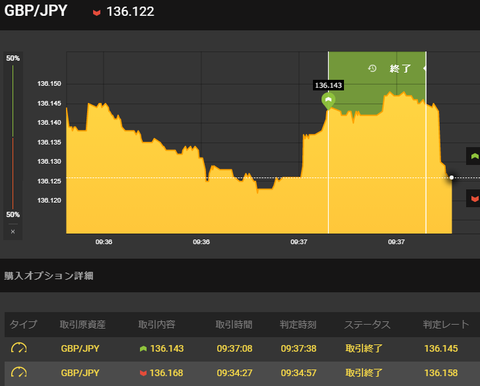Click the 50% trader sentiment bar
480x386 pixels.
13,136
